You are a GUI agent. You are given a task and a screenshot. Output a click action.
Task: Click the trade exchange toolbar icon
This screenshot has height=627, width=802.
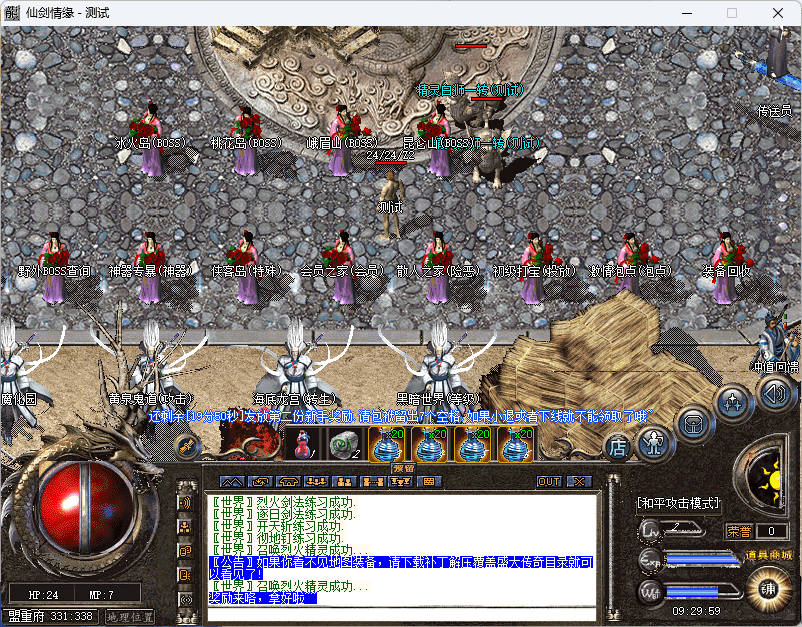[x=260, y=482]
